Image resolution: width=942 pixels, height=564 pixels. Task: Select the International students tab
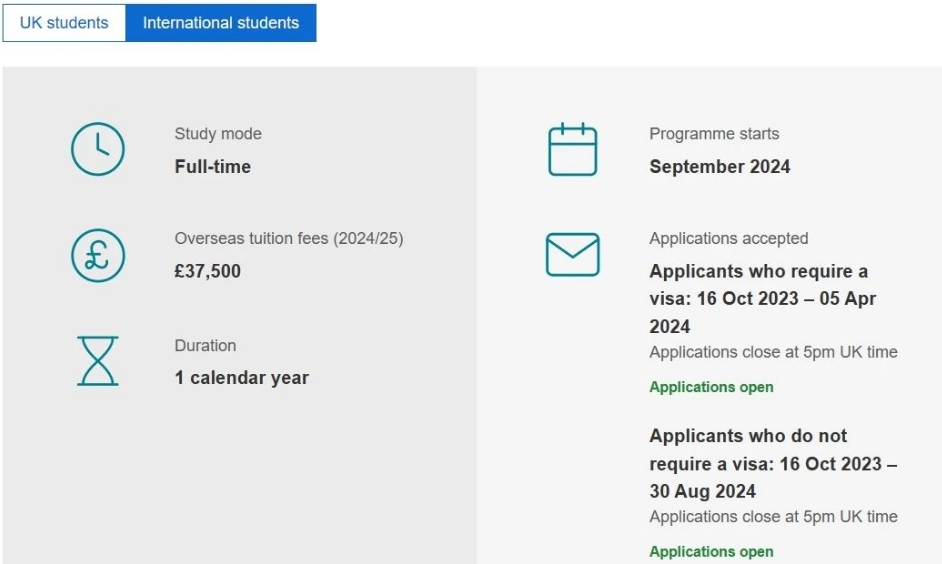click(221, 23)
